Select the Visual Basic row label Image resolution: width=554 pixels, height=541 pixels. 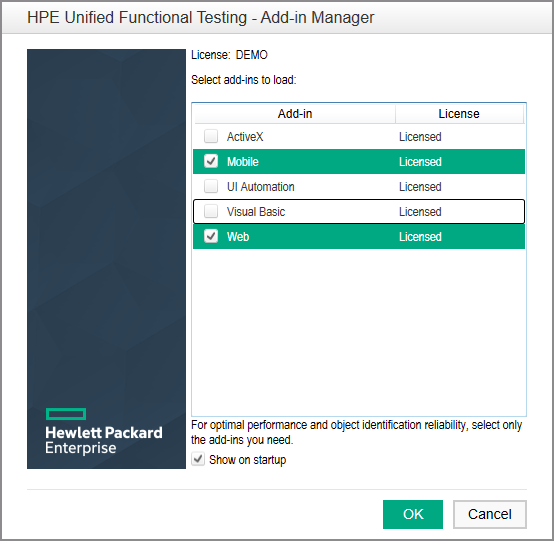pyautogui.click(x=256, y=212)
